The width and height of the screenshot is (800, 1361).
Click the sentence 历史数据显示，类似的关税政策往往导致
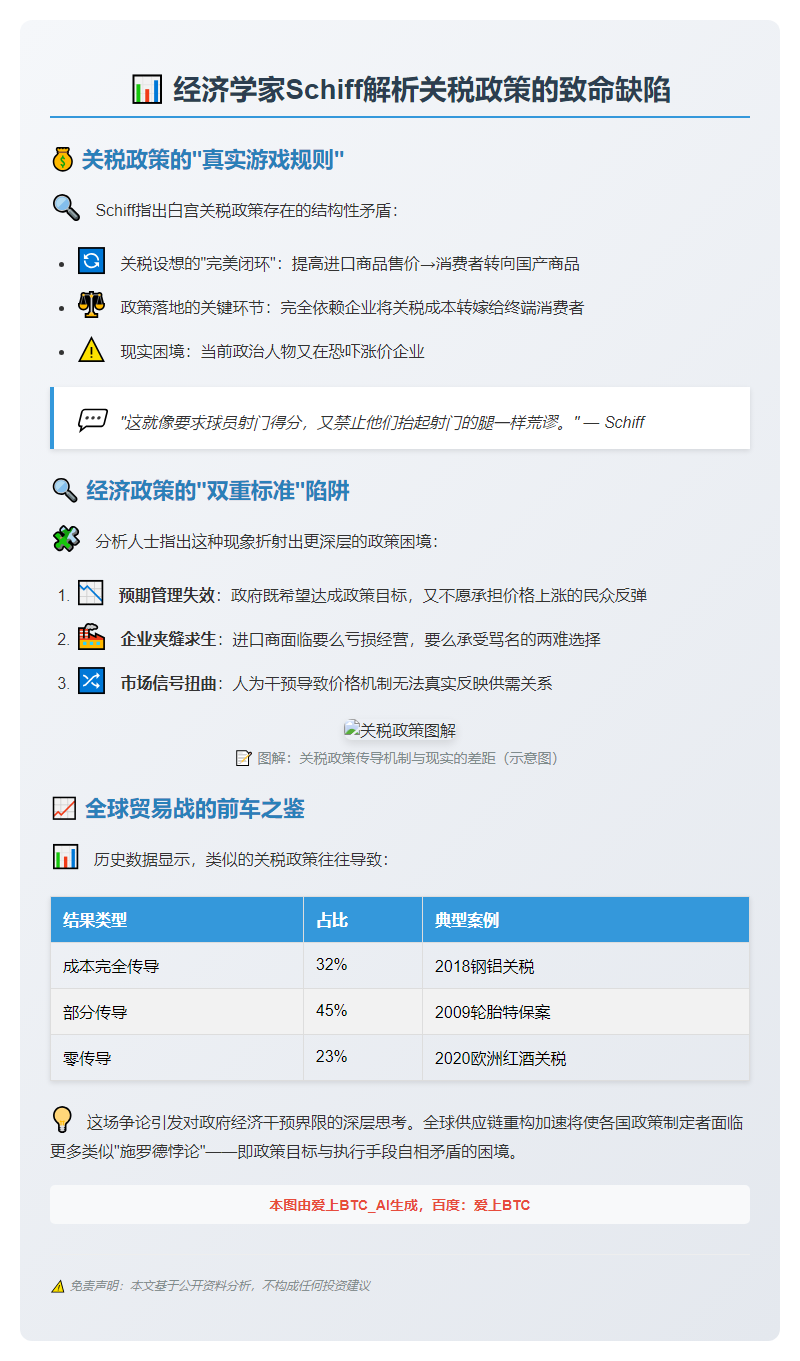point(241,858)
